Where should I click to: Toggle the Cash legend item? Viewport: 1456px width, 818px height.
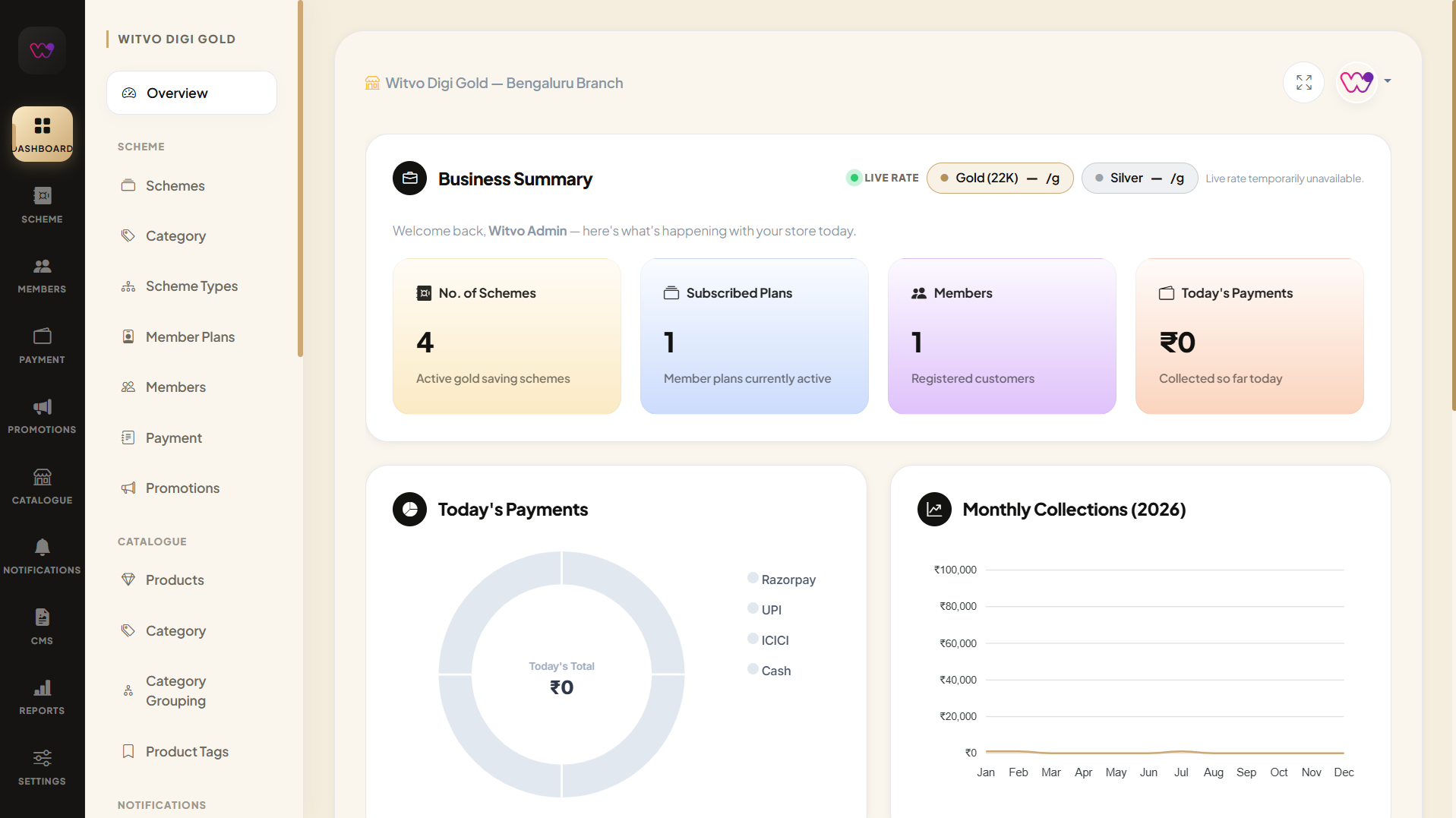pos(769,670)
